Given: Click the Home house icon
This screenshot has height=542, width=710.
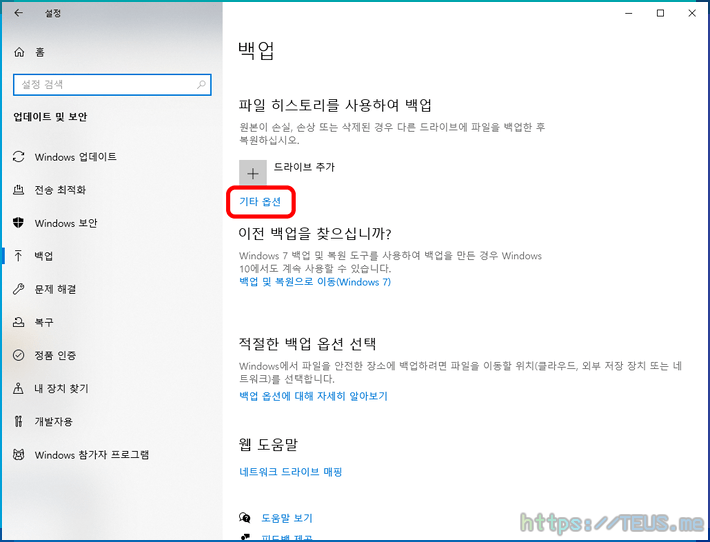Looking at the screenshot, I should click(19, 52).
